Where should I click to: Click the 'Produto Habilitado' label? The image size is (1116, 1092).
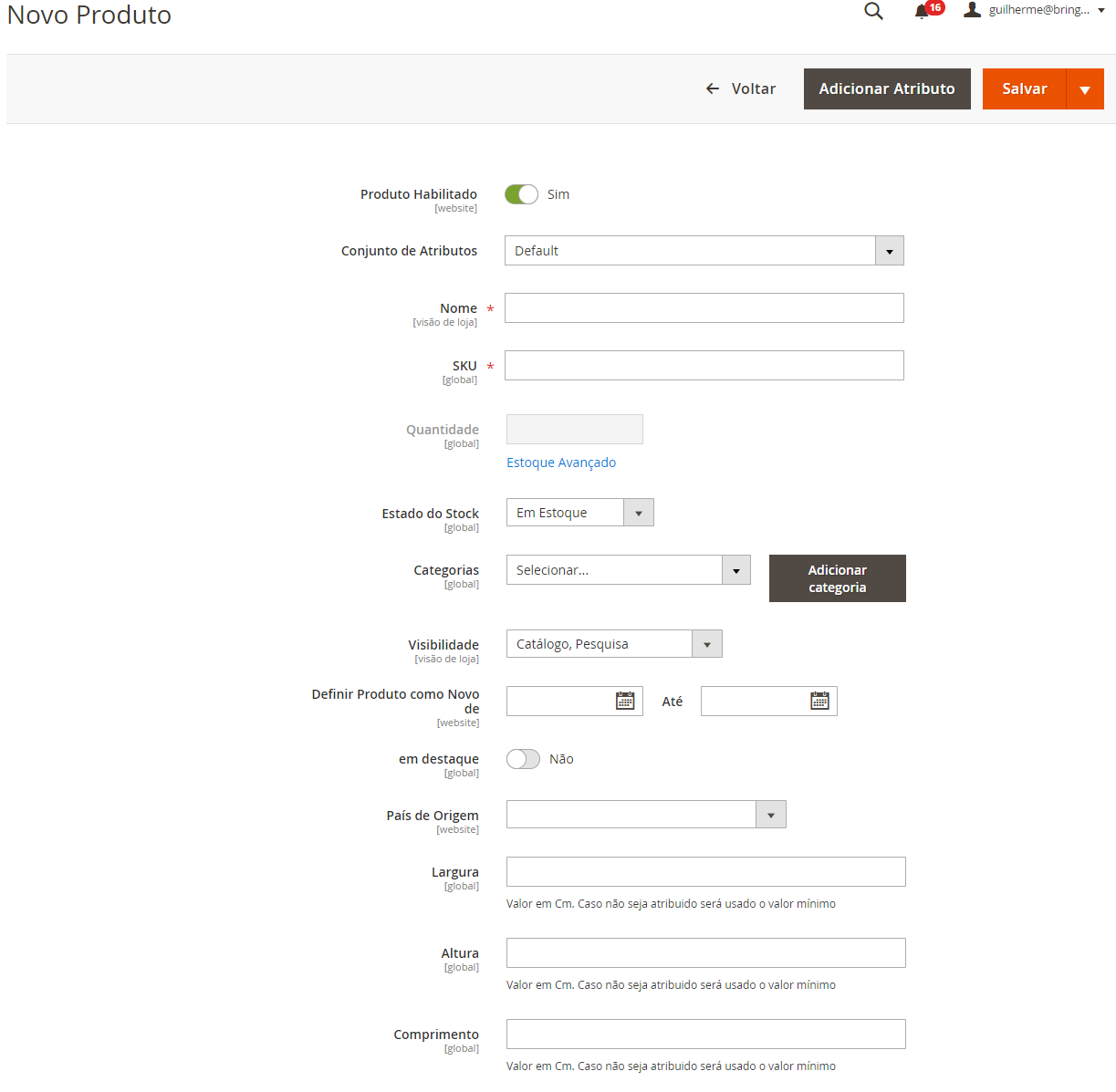419,194
